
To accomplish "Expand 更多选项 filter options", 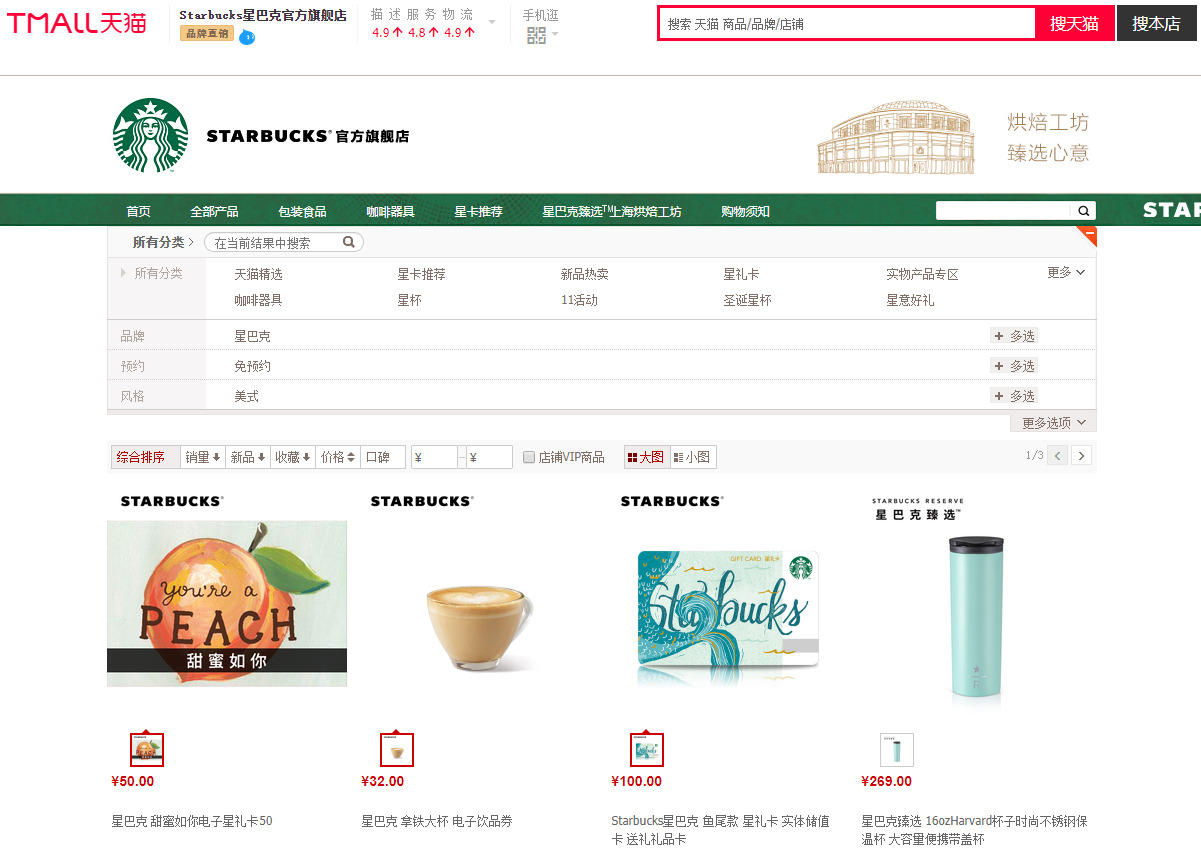I will [1053, 422].
